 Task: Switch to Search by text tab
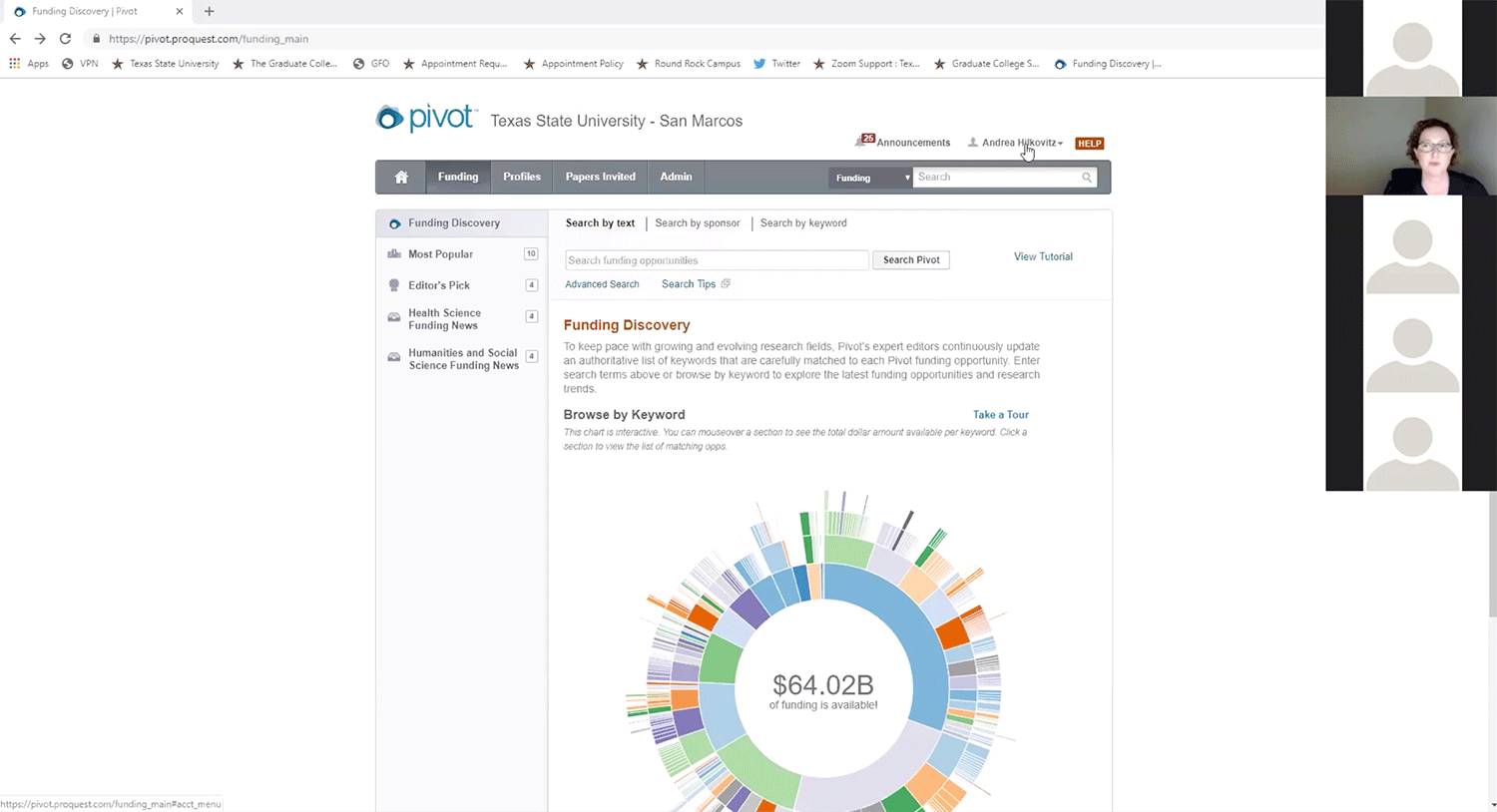(600, 222)
